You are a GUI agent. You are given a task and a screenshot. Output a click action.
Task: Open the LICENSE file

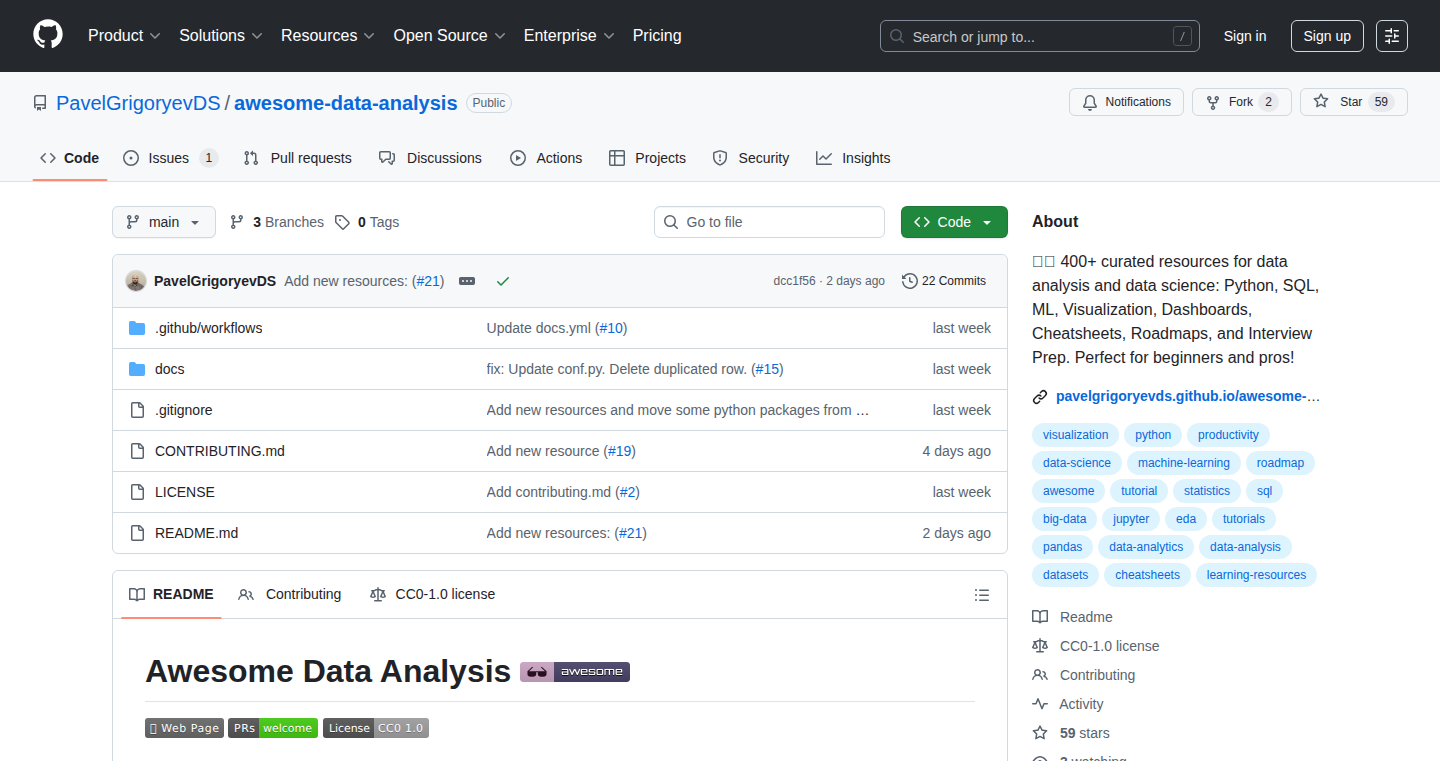coord(185,492)
